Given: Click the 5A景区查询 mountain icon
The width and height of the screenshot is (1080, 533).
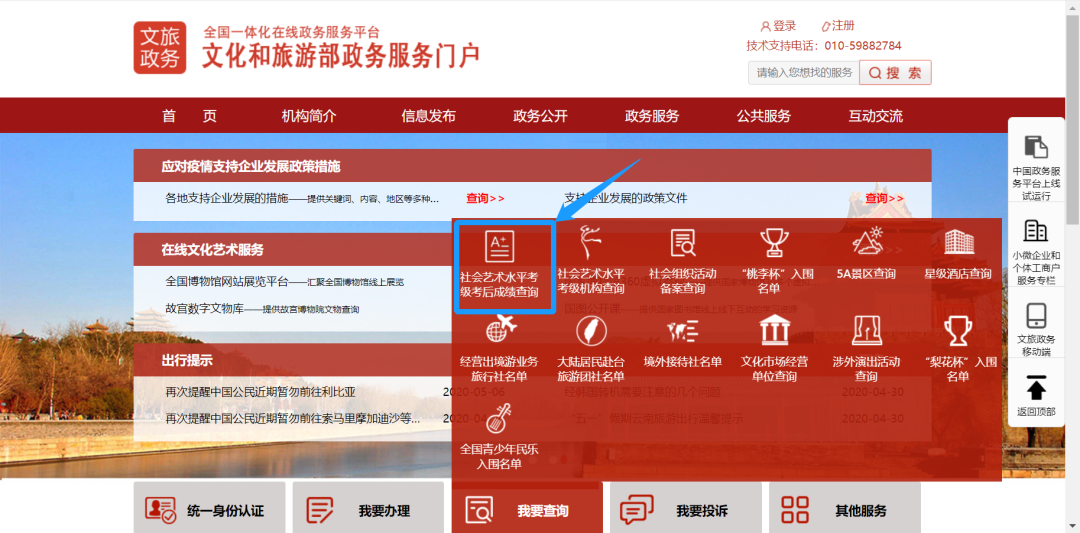Looking at the screenshot, I should 866,242.
